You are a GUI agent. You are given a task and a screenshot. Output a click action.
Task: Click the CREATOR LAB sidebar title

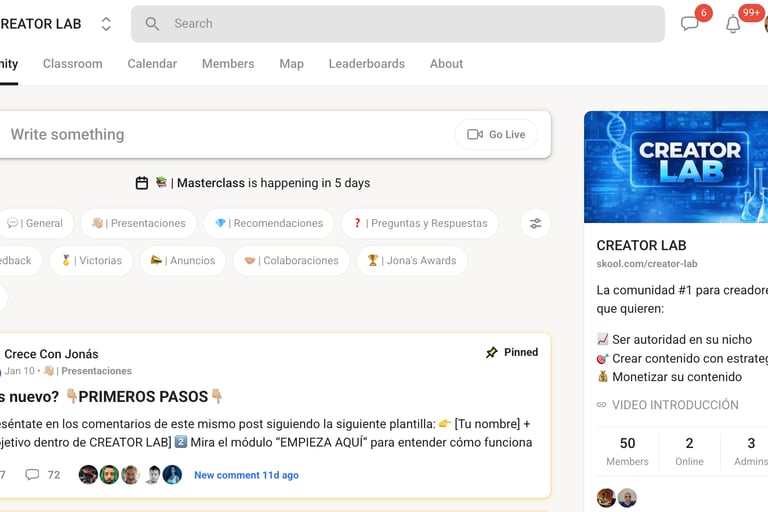641,245
